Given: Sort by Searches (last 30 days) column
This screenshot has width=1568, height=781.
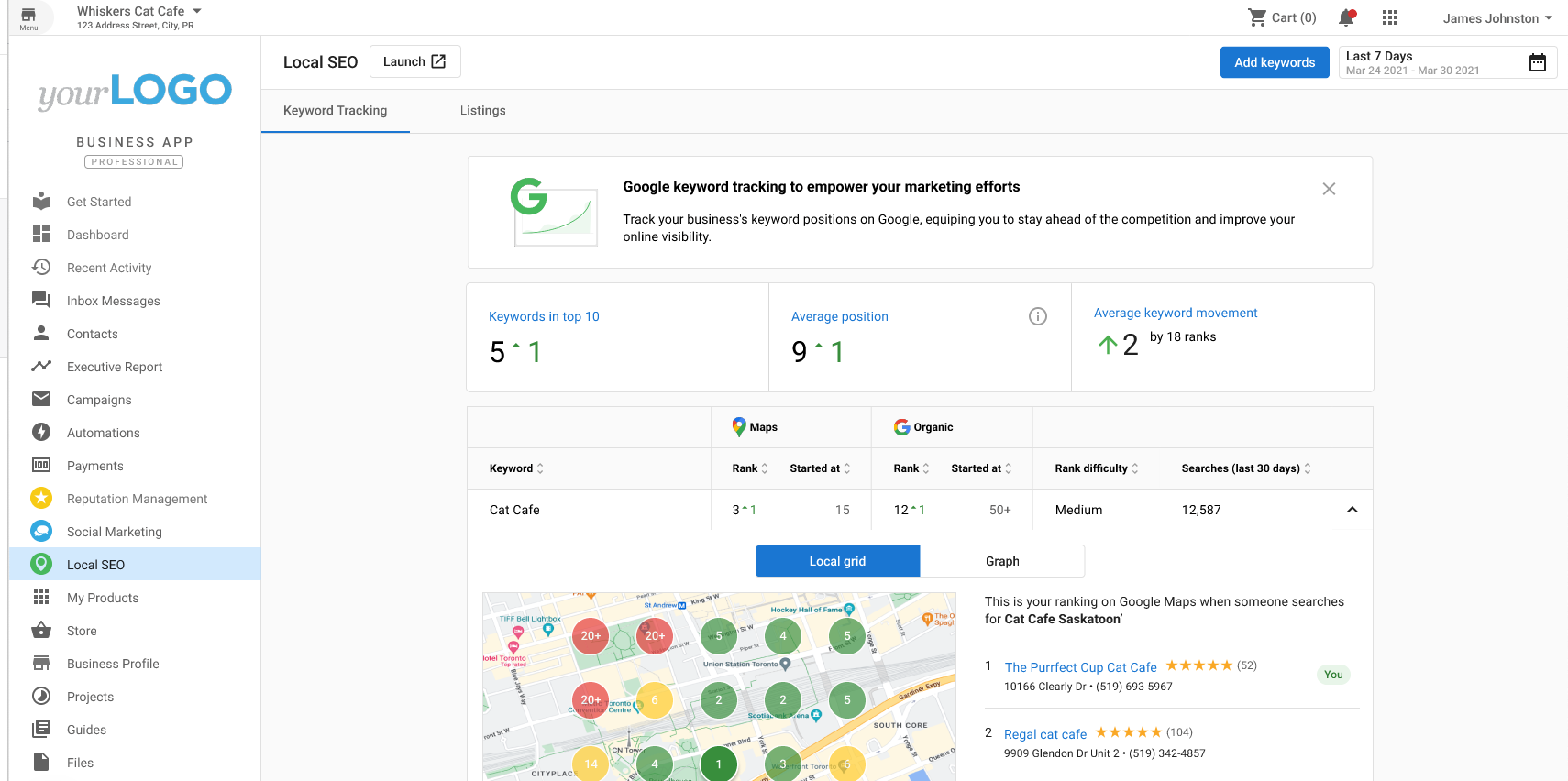Looking at the screenshot, I should [1246, 468].
